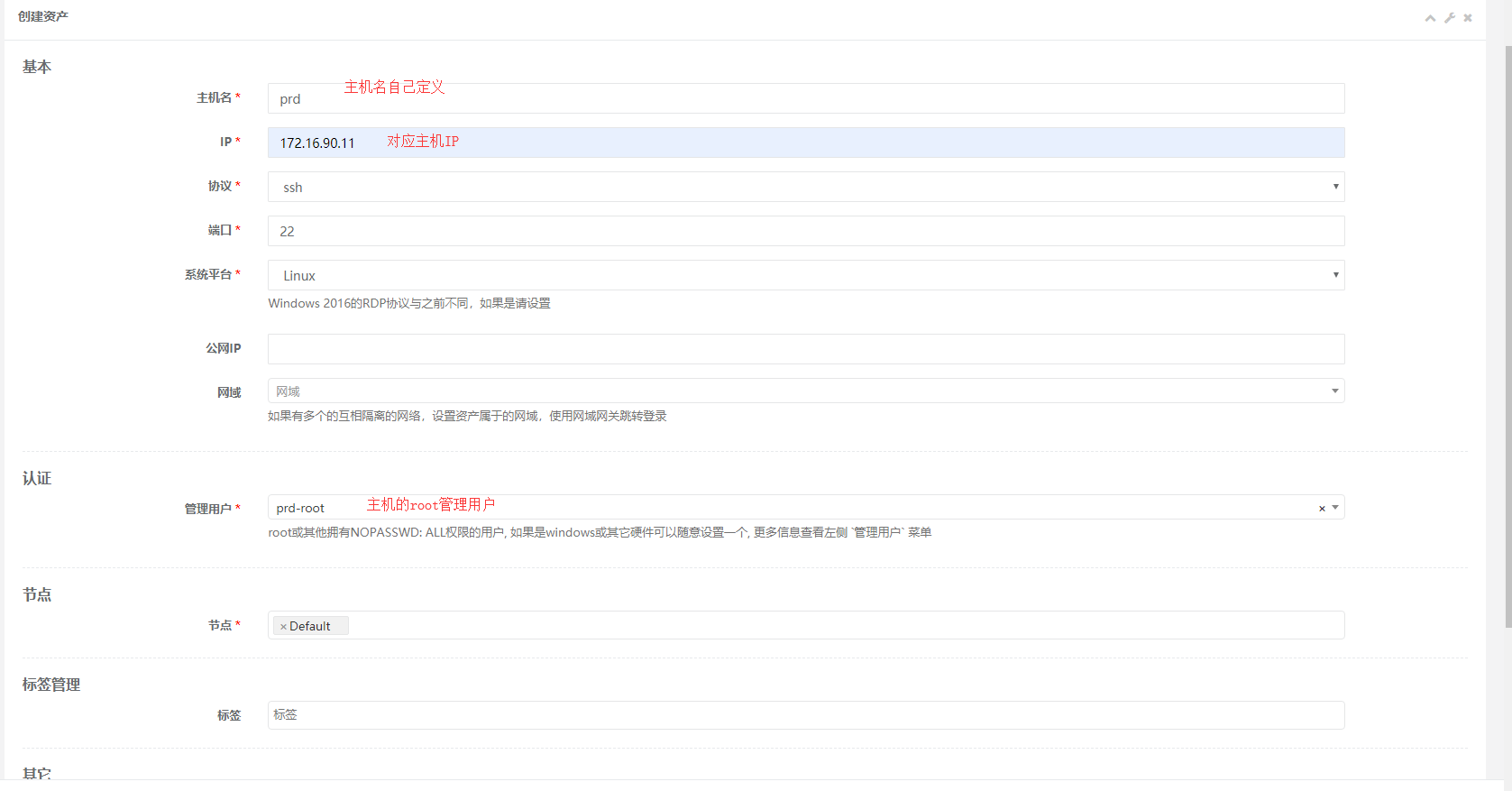Click the IP address input field

806,143
